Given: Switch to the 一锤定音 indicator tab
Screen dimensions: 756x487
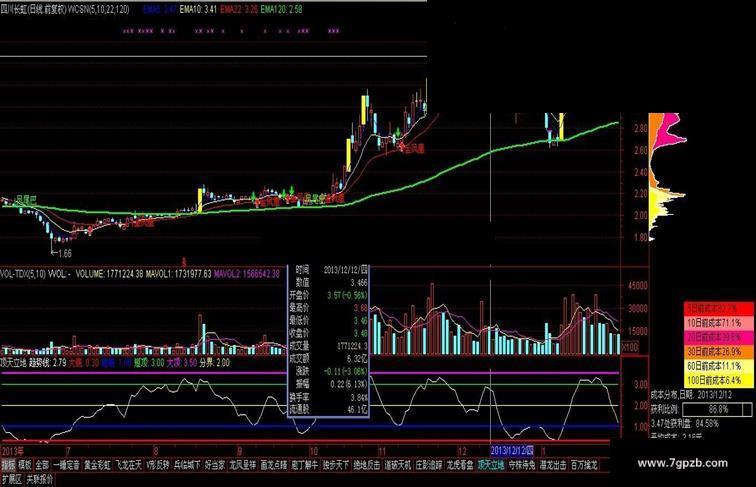Looking at the screenshot, I should (67, 465).
